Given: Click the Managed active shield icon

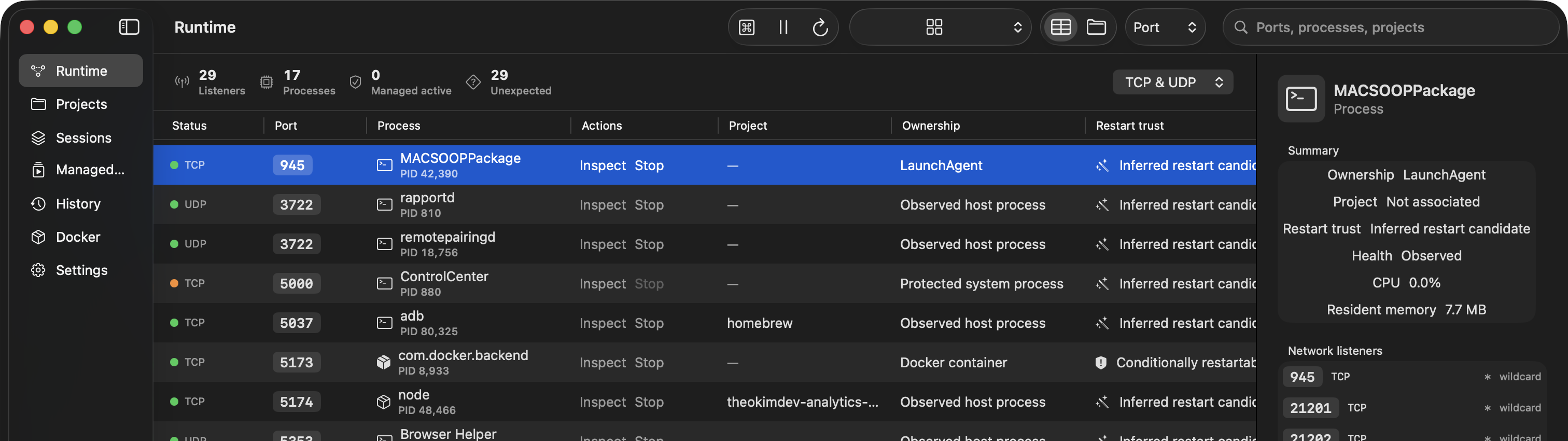Looking at the screenshot, I should (356, 81).
